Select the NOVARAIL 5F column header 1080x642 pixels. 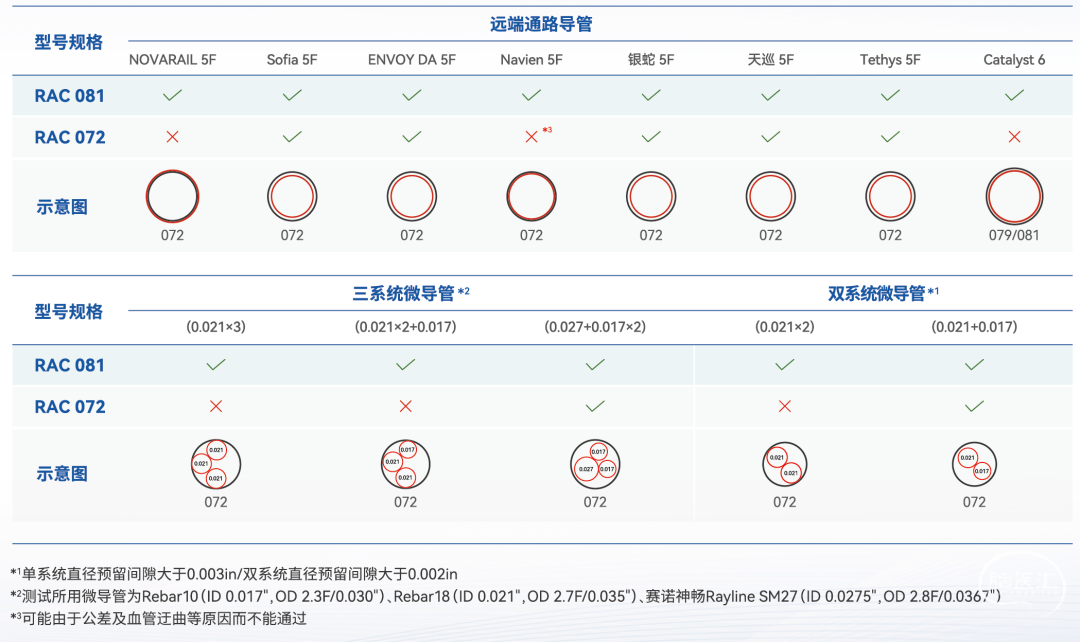click(x=172, y=60)
